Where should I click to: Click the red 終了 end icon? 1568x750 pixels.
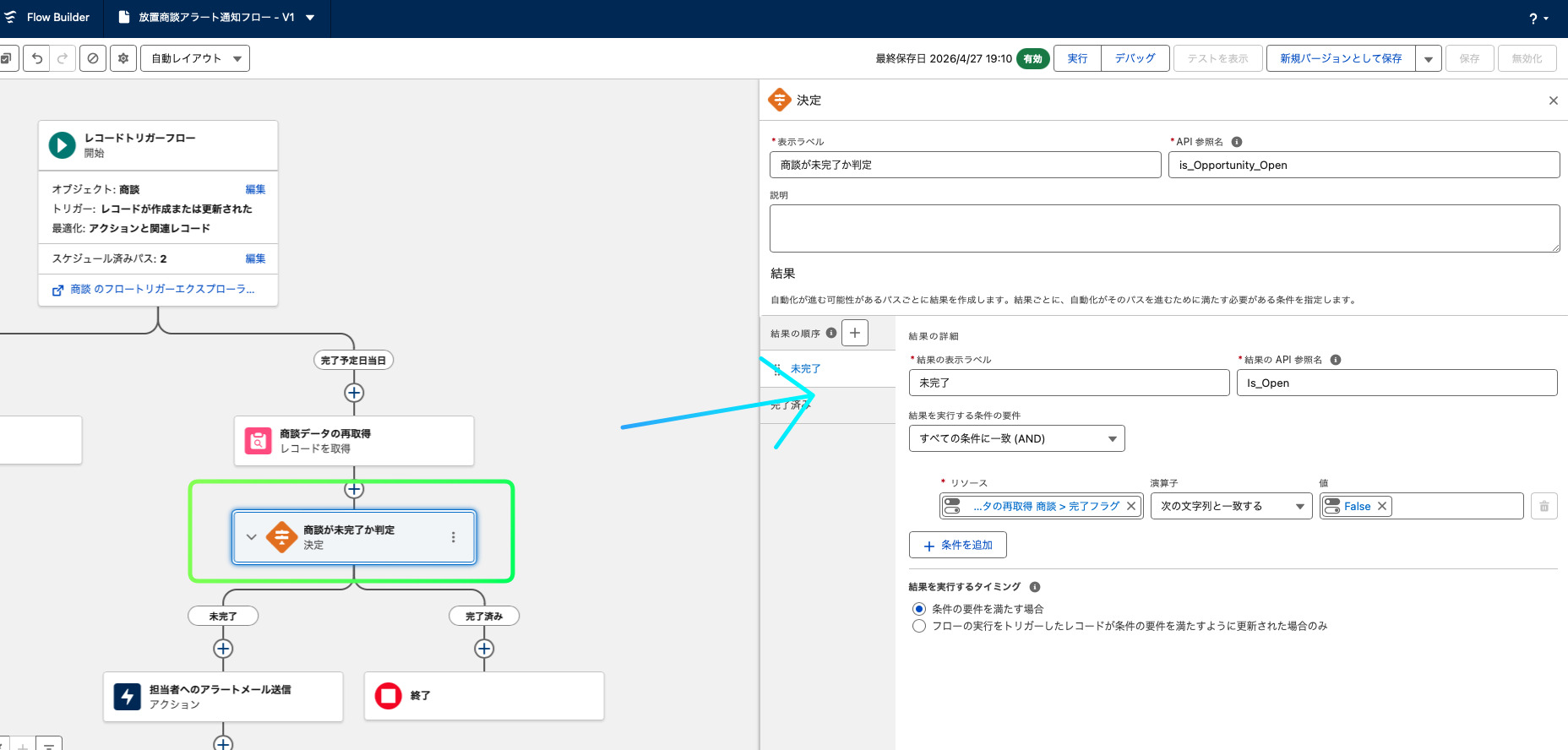point(388,696)
